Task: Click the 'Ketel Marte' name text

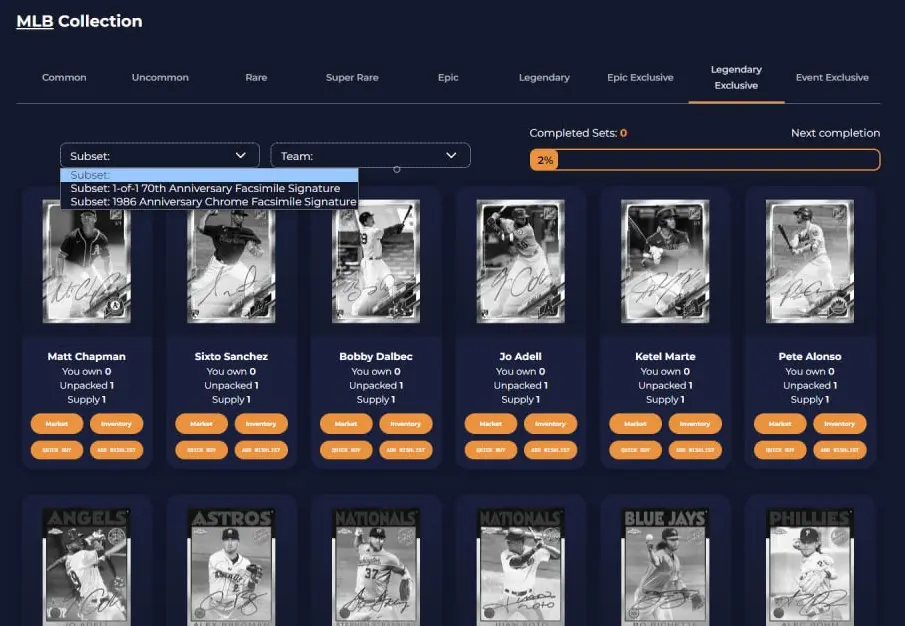Action: [x=665, y=357]
